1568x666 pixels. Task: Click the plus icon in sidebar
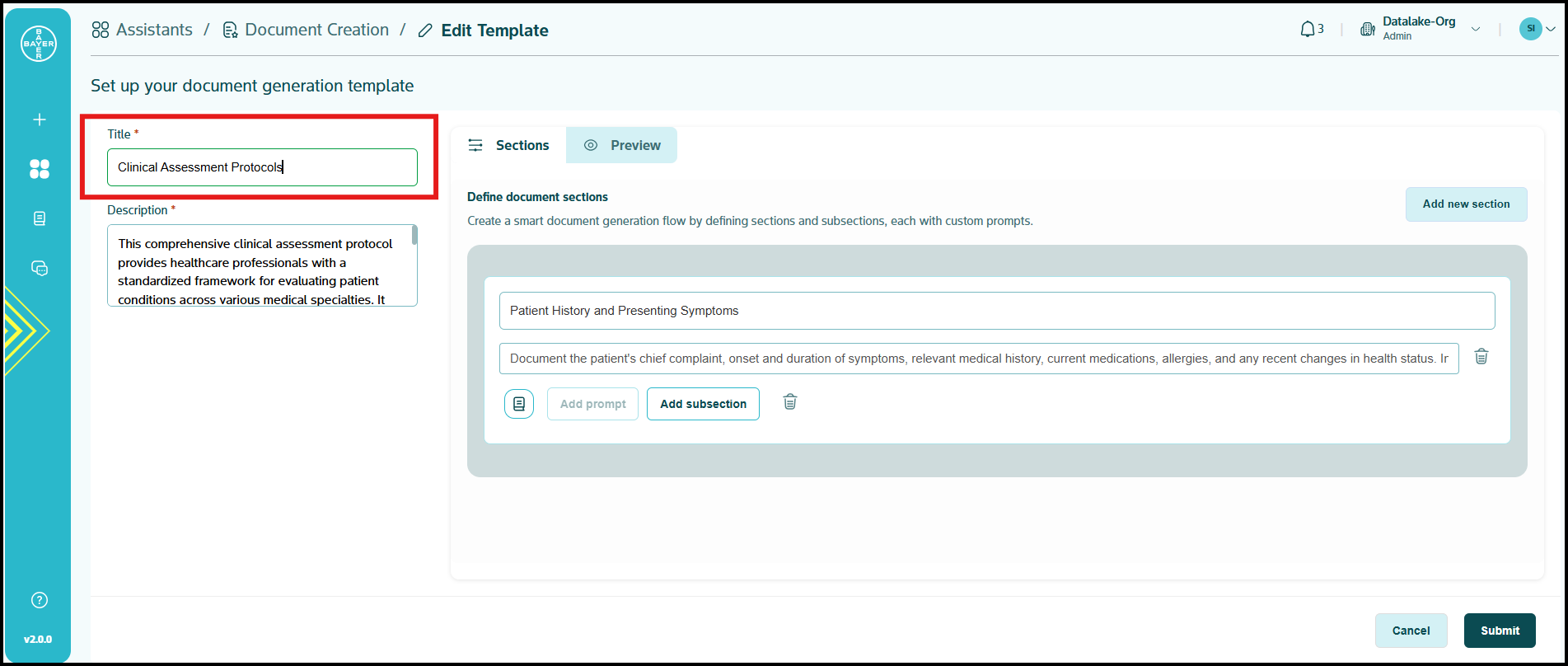(x=39, y=120)
